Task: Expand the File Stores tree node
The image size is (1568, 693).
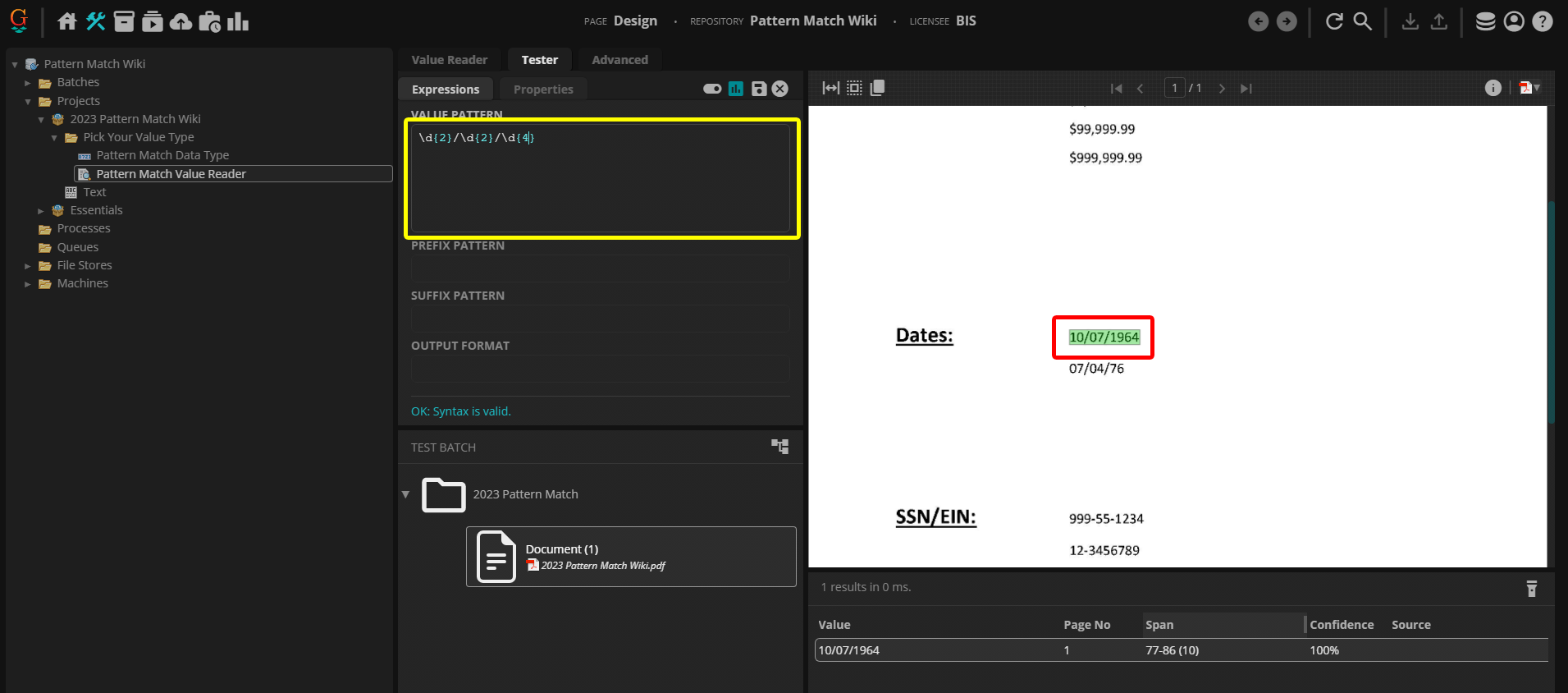Action: point(28,266)
